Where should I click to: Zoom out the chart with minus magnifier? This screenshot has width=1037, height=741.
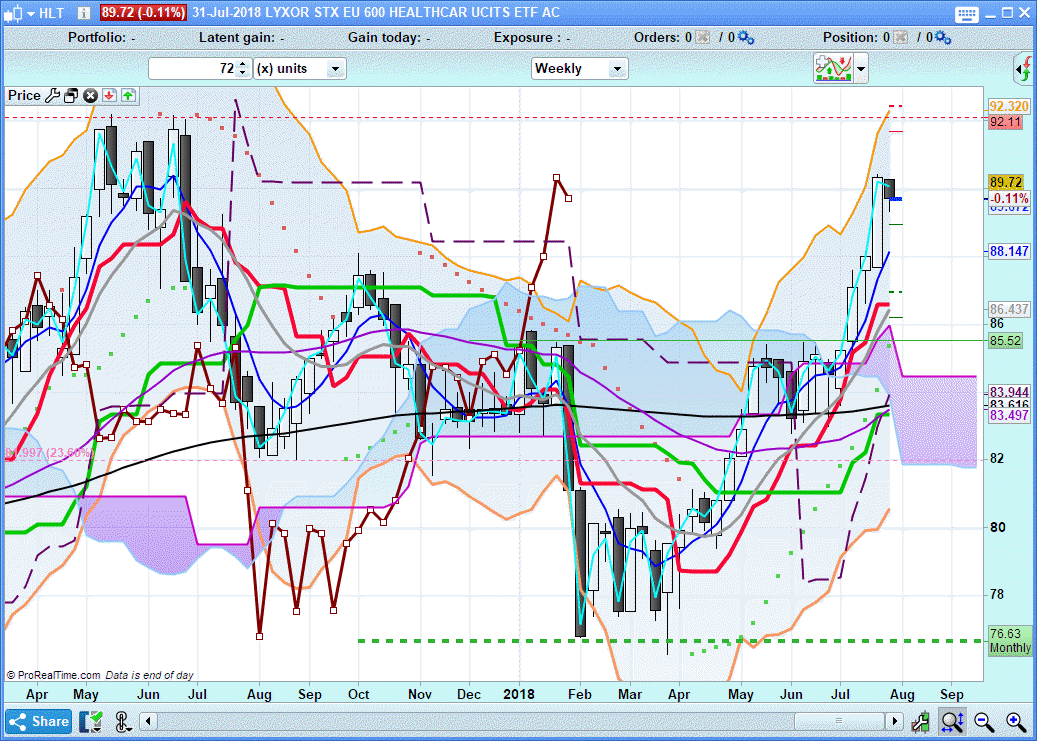point(984,721)
